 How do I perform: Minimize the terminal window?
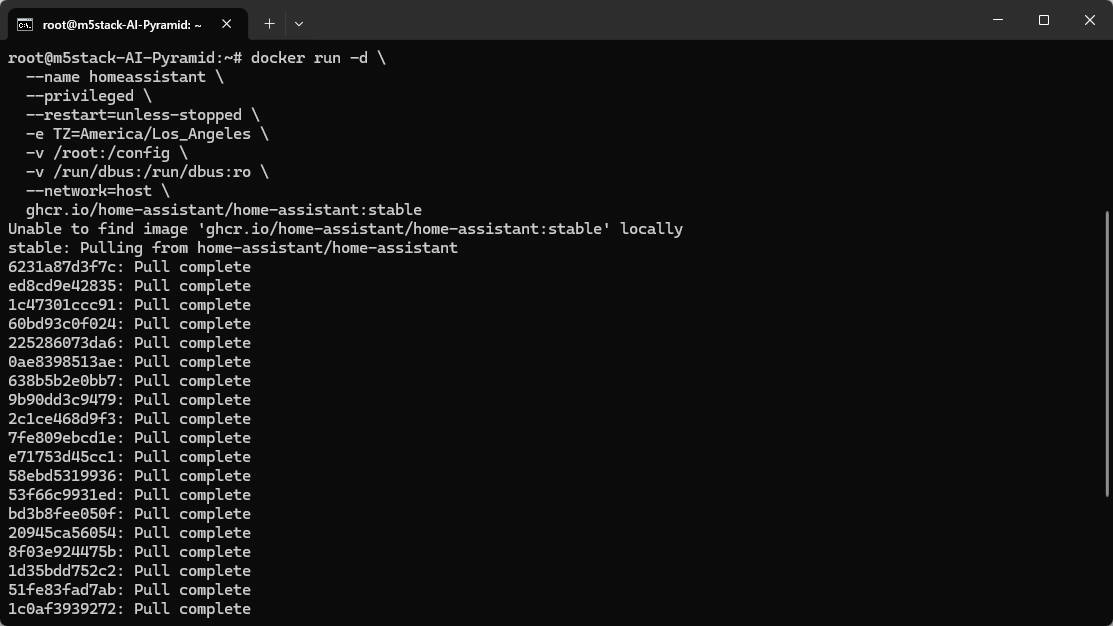pyautogui.click(x=997, y=20)
